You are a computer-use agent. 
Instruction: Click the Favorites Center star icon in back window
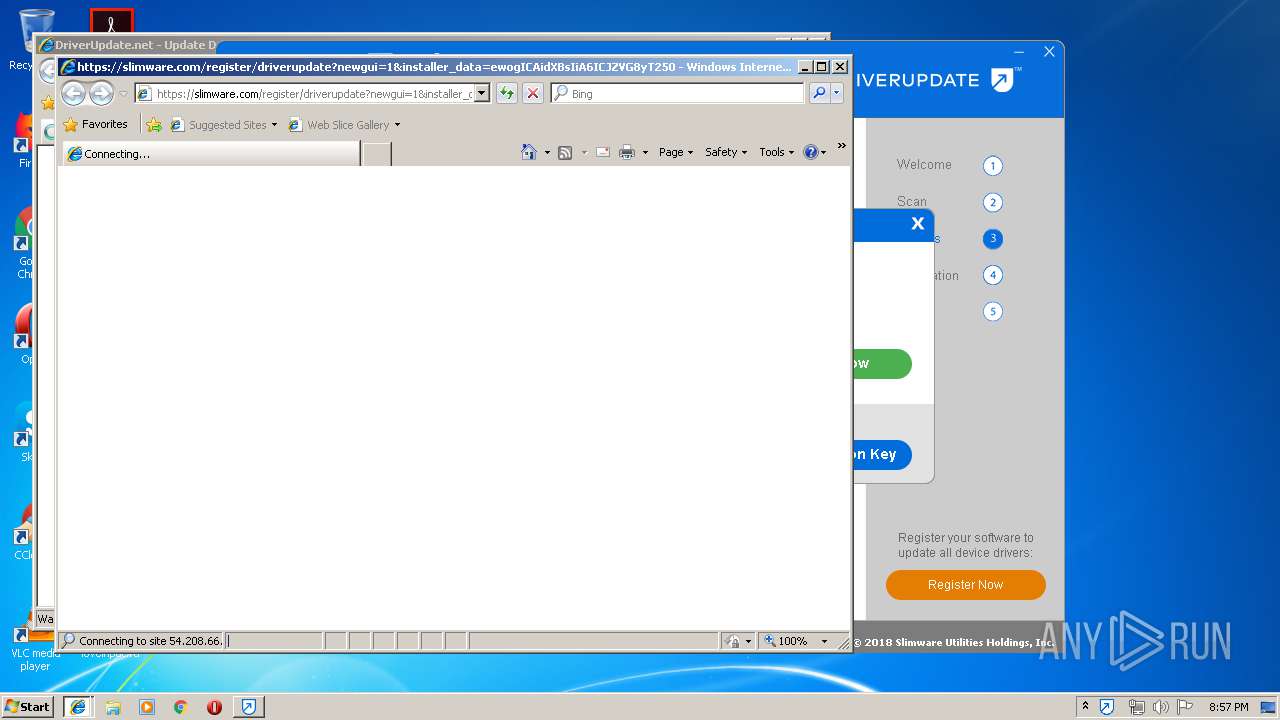point(47,102)
